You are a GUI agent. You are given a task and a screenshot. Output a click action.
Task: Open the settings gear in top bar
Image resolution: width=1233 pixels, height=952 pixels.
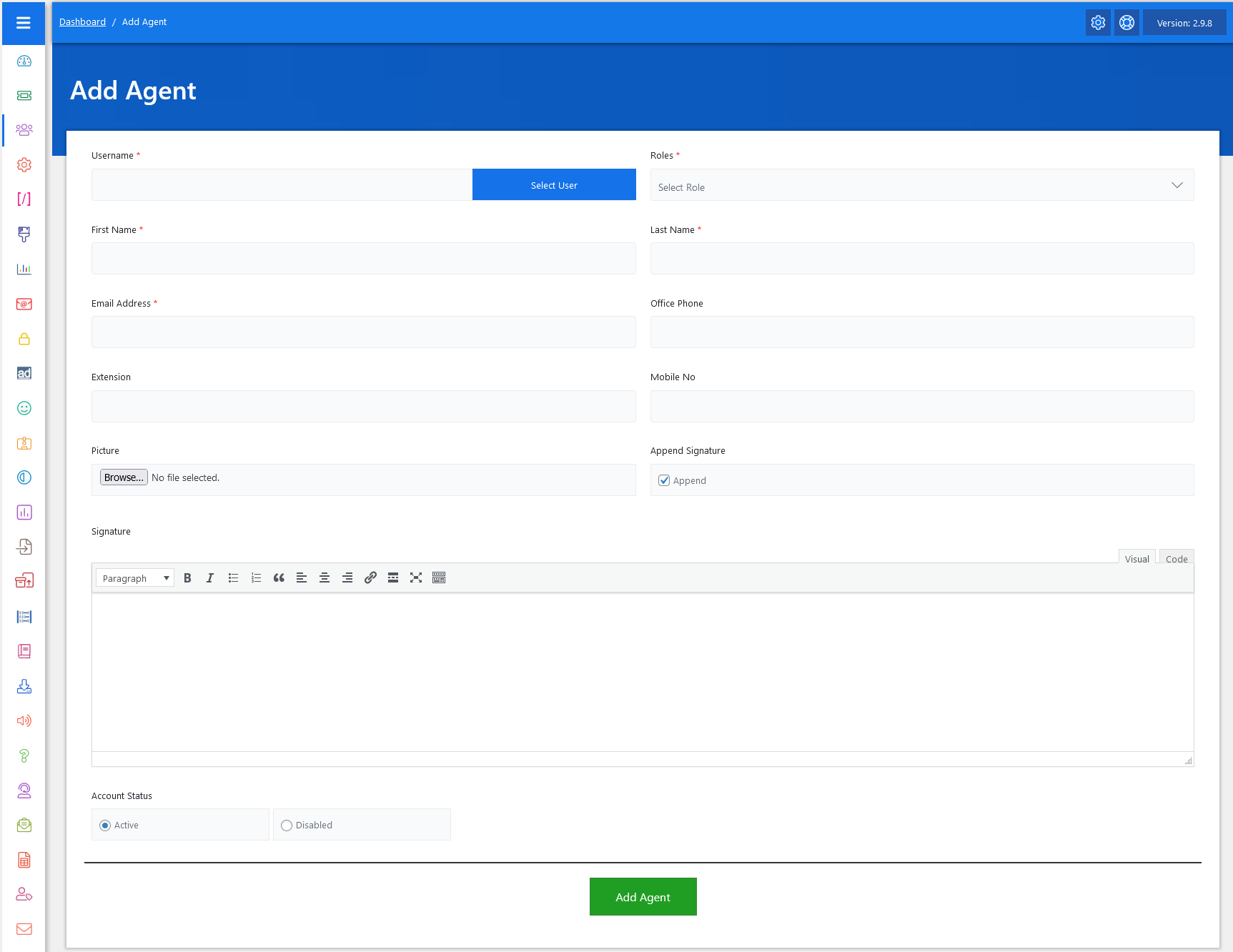coord(1098,23)
